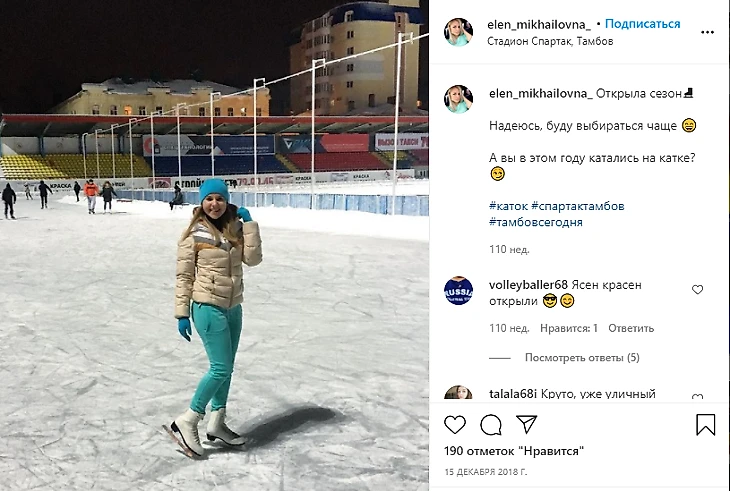The height and width of the screenshot is (491, 730).
Task: Open the #тамбовсегодня hashtag
Action: tap(535, 222)
